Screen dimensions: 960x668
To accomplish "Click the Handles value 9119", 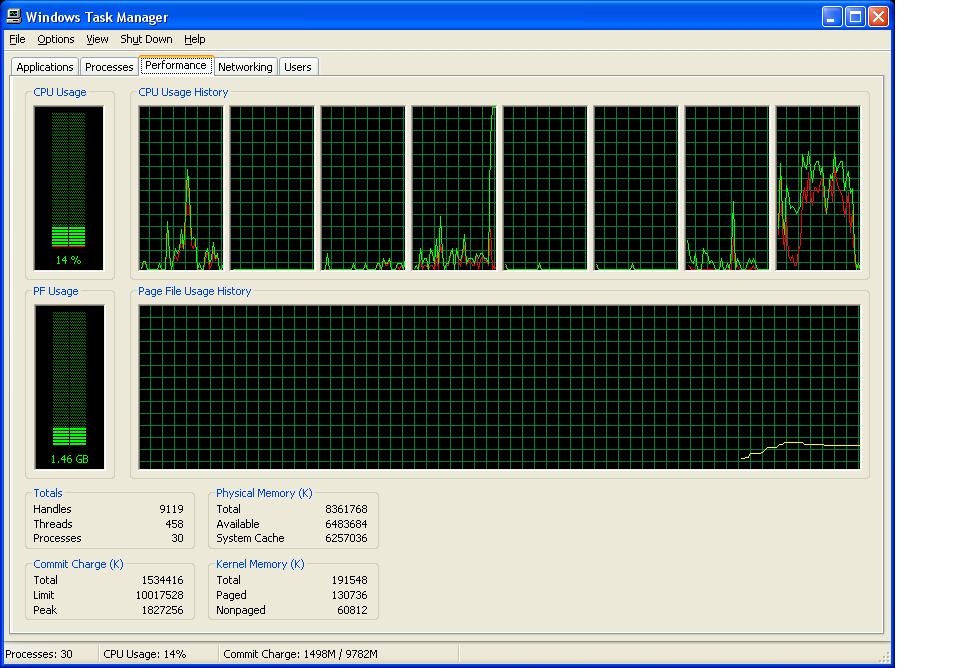I will pos(171,509).
